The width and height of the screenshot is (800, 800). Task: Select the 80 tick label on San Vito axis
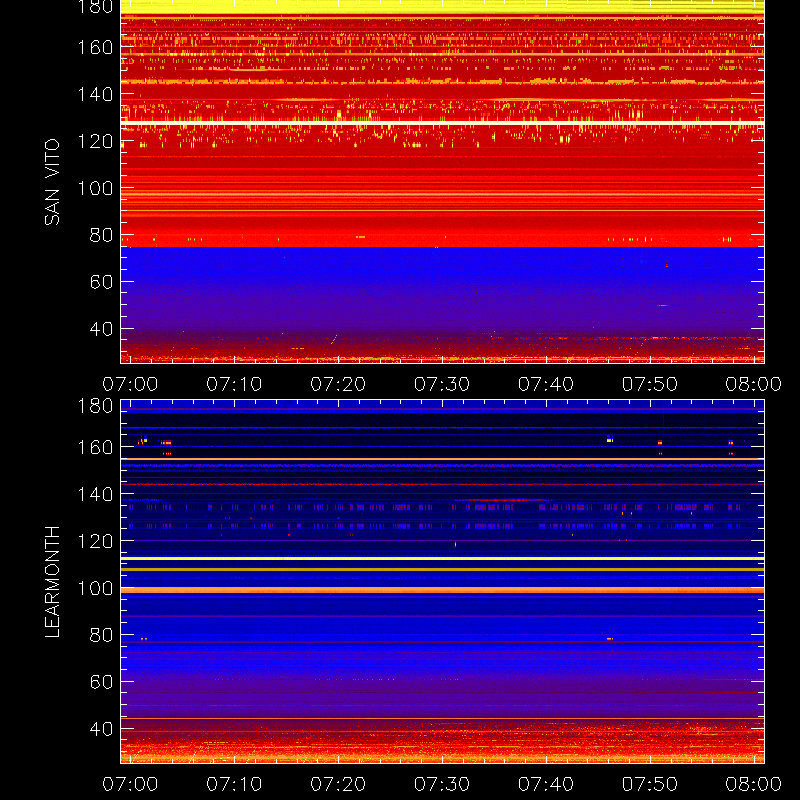pyautogui.click(x=101, y=235)
